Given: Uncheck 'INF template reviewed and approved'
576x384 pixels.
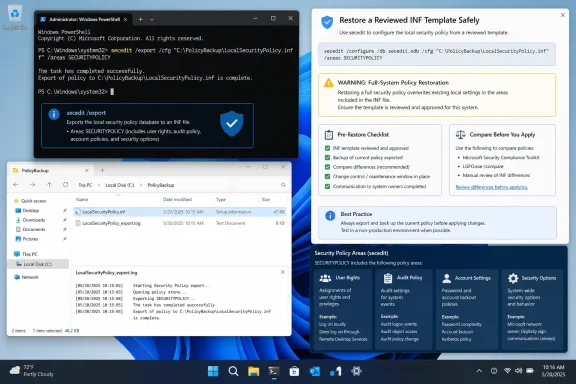Looking at the screenshot, I should coord(327,148).
